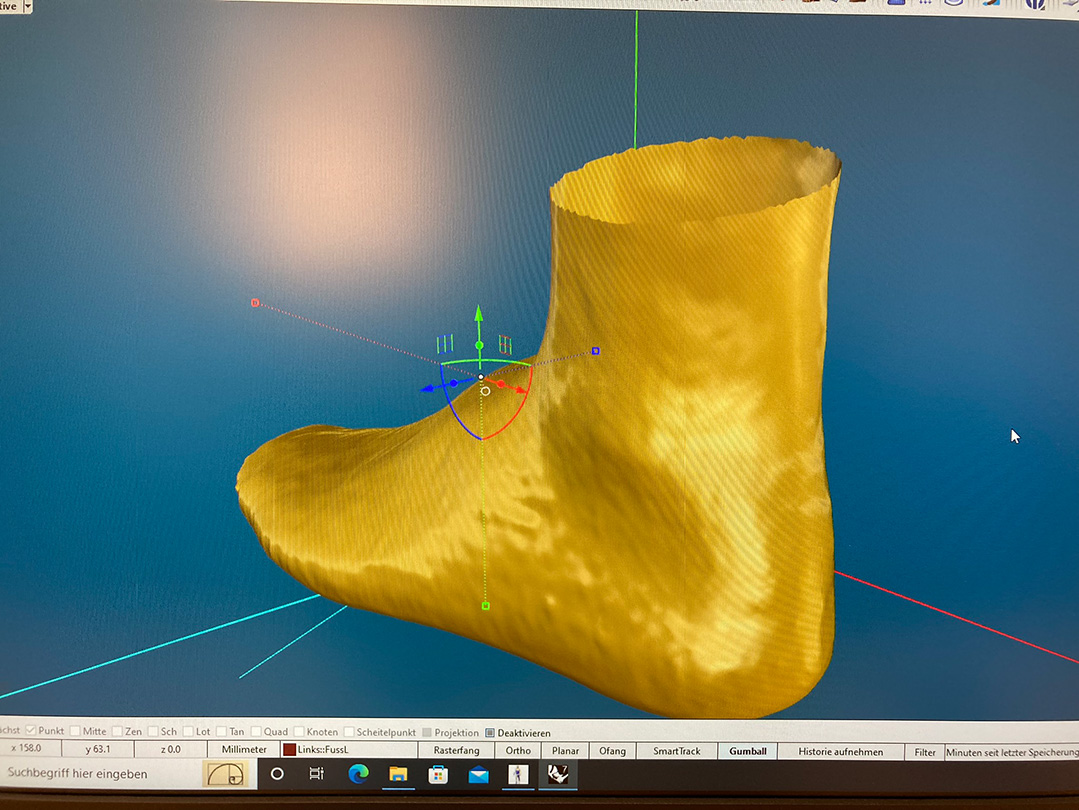This screenshot has width=1079, height=810.
Task: Toggle Gumball in status bar
Action: 748,752
